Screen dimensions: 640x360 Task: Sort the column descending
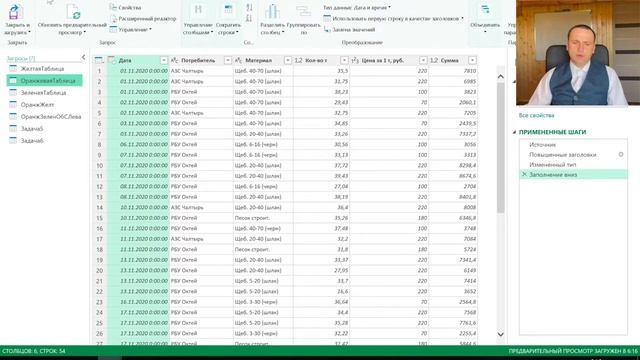(x=249, y=18)
